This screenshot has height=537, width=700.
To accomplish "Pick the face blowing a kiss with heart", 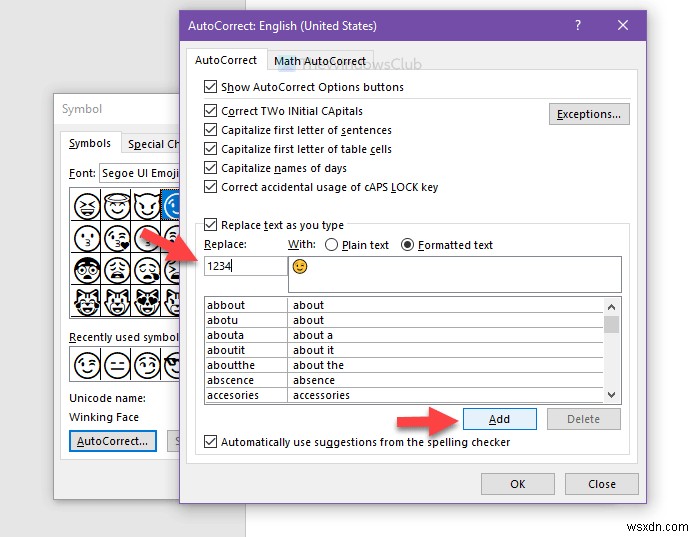I will click(x=117, y=238).
